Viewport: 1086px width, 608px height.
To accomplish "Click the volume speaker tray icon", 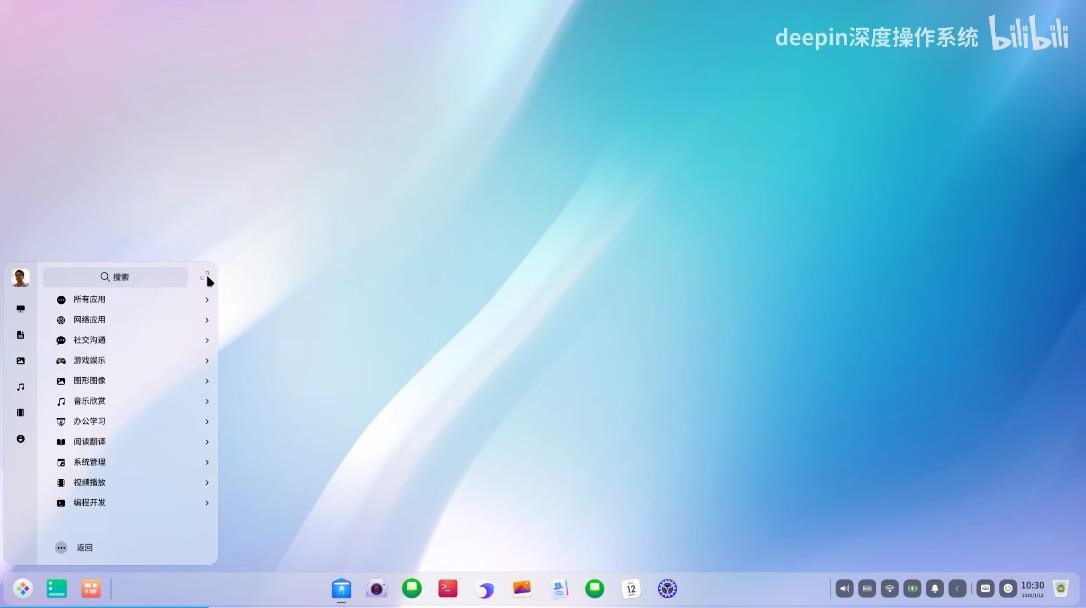I will (x=845, y=589).
